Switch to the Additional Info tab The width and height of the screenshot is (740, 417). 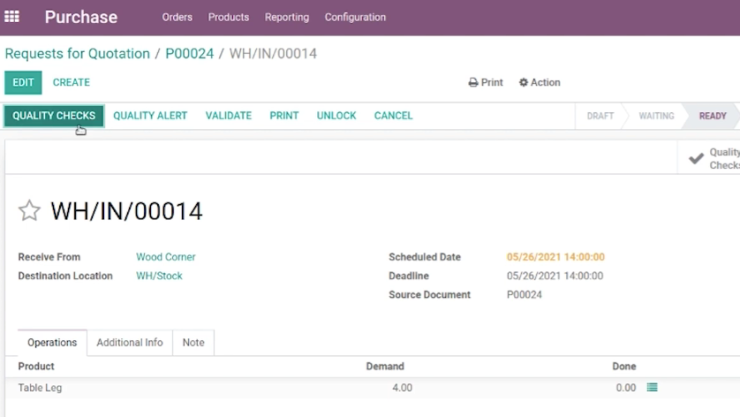coord(130,342)
